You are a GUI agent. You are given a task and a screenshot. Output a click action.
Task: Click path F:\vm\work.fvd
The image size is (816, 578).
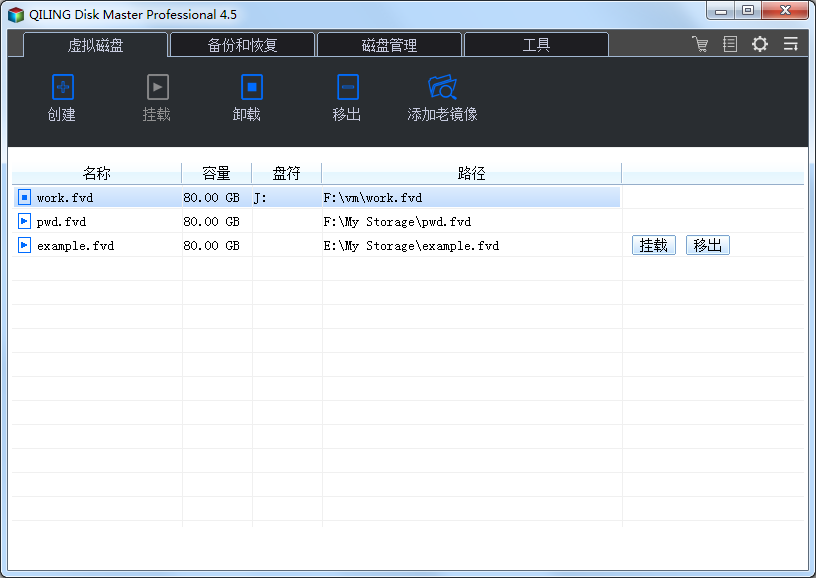pos(373,198)
